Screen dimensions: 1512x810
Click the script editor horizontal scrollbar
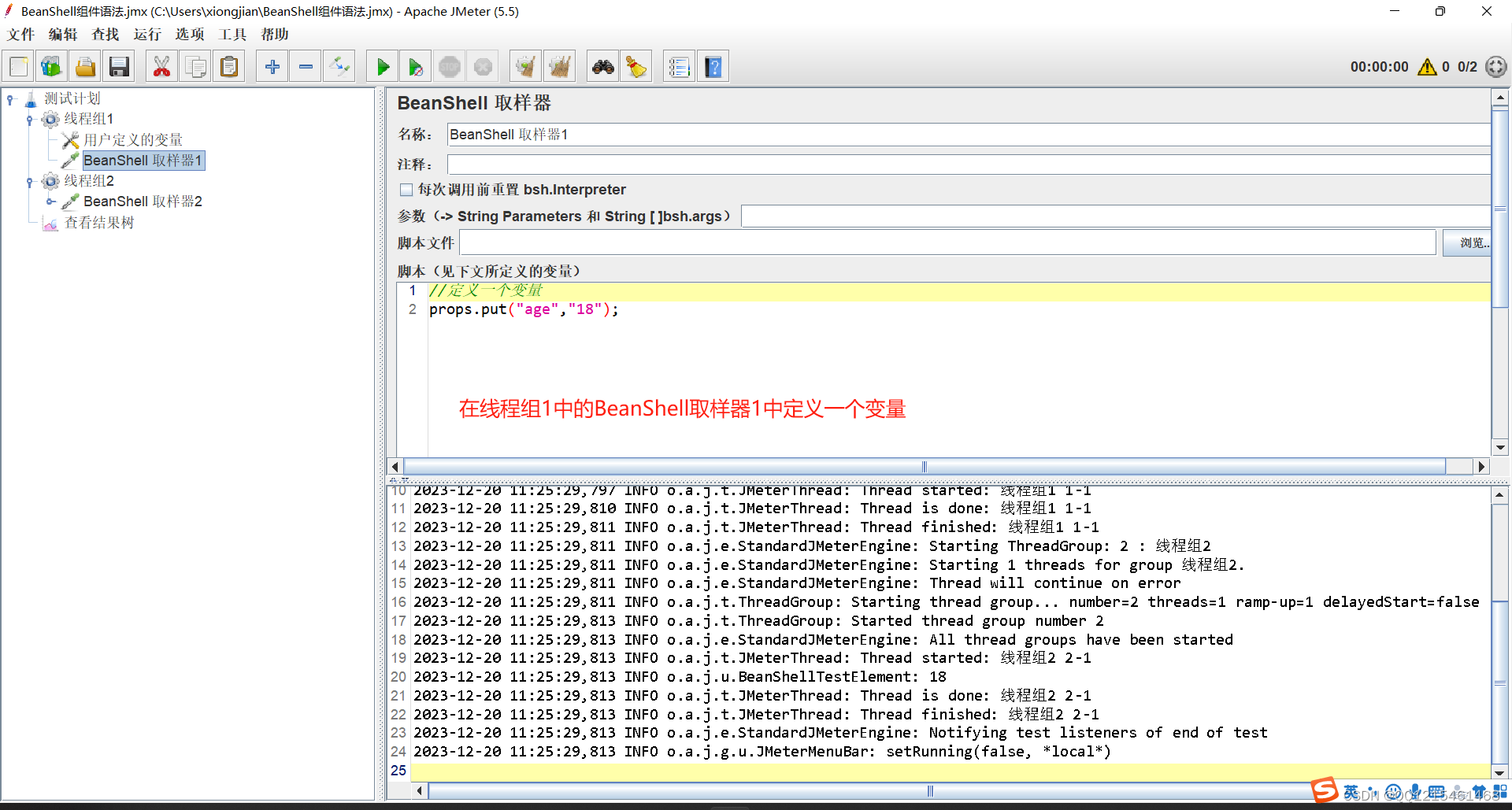click(925, 466)
